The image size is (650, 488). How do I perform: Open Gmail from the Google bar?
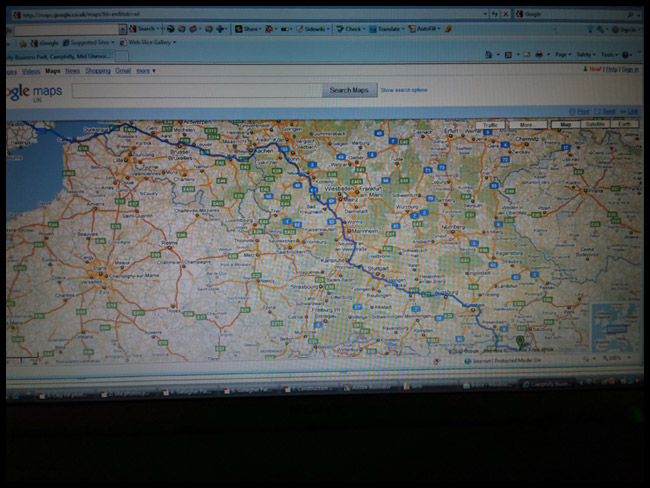[123, 72]
